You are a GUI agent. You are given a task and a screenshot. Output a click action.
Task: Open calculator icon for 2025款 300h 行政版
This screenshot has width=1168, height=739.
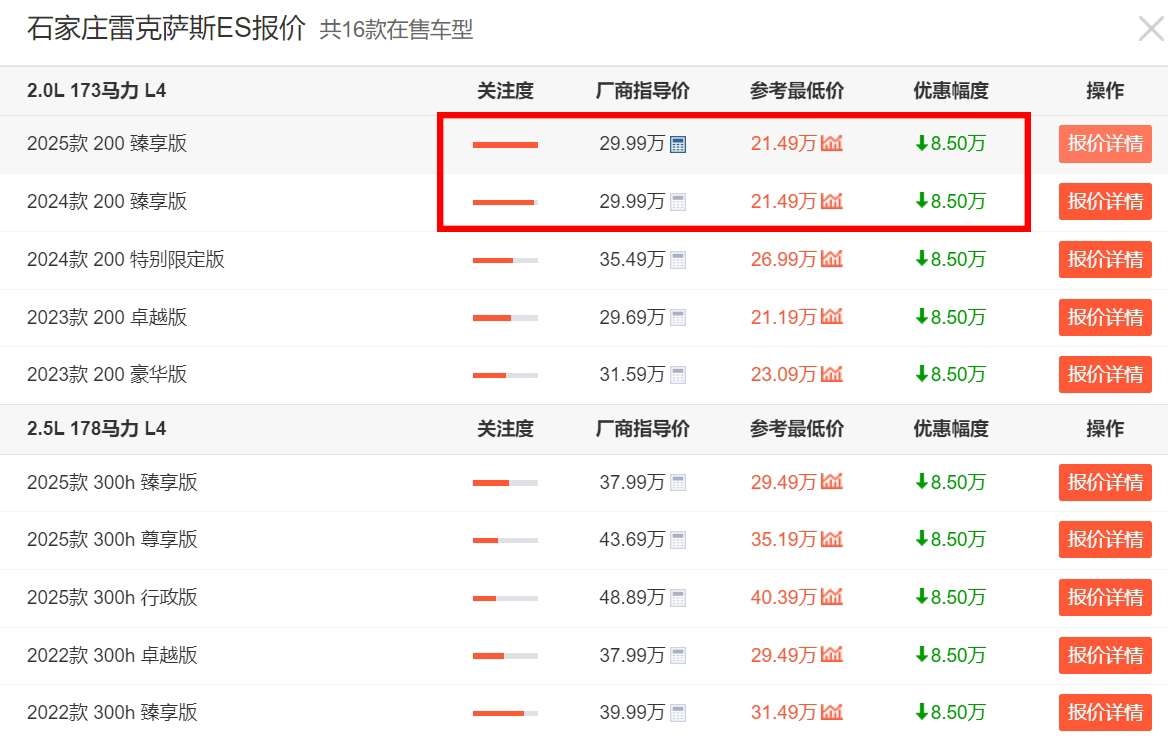[x=678, y=598]
